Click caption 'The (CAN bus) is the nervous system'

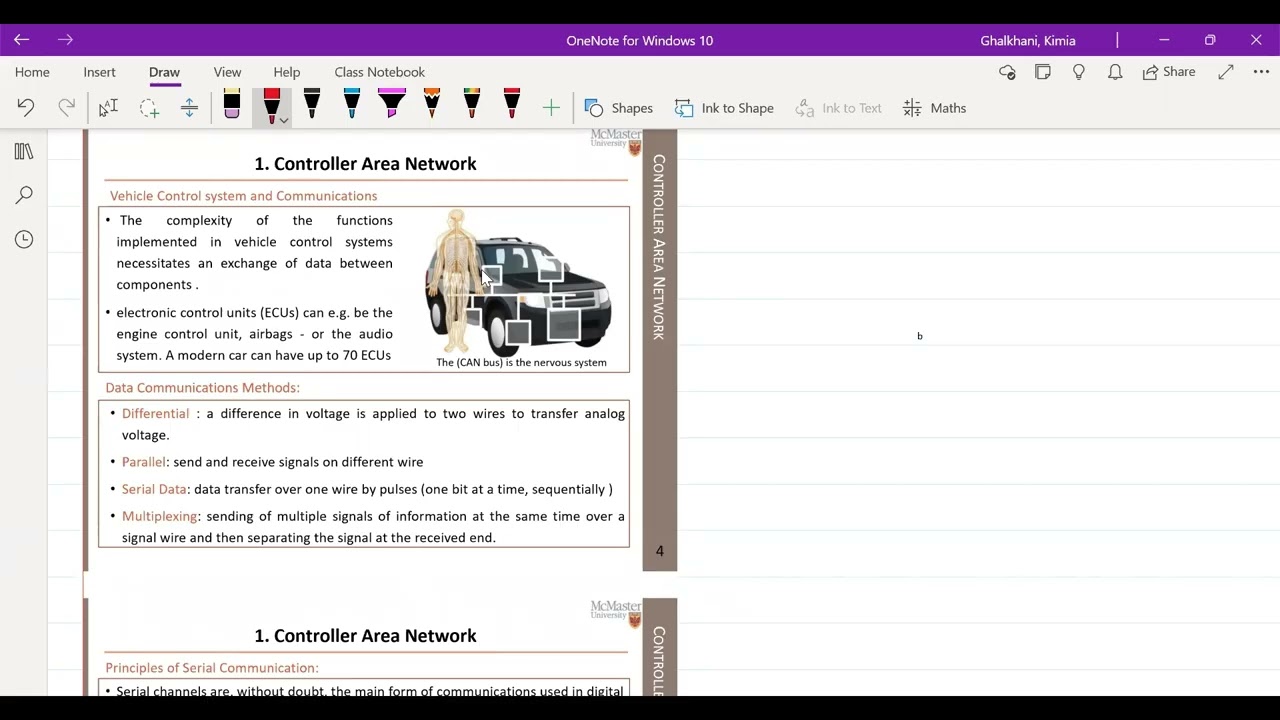(x=521, y=362)
